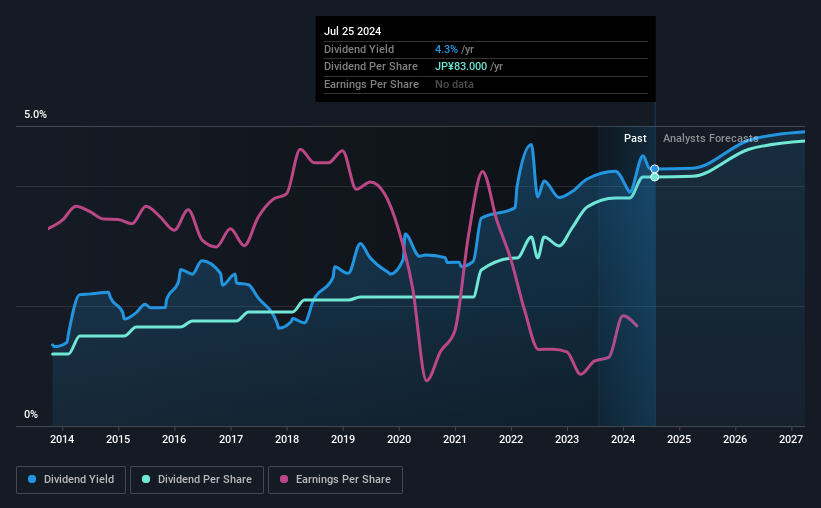Click tooltip 'Dividend Per Share' row label

pos(371,67)
